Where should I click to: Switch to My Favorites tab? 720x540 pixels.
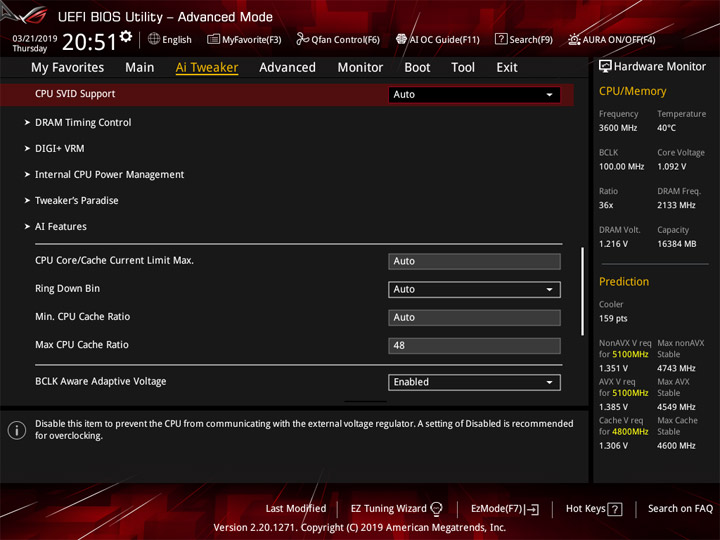(x=68, y=68)
